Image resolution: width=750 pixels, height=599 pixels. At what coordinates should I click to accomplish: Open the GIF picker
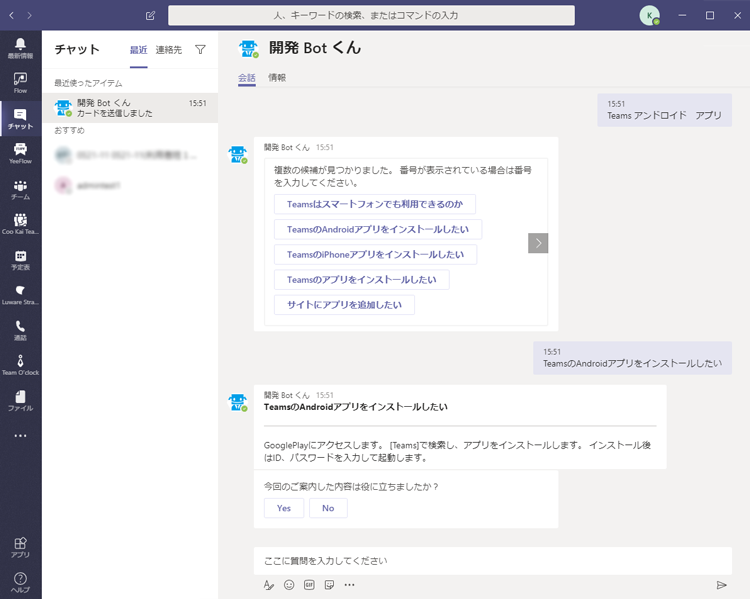pos(309,585)
